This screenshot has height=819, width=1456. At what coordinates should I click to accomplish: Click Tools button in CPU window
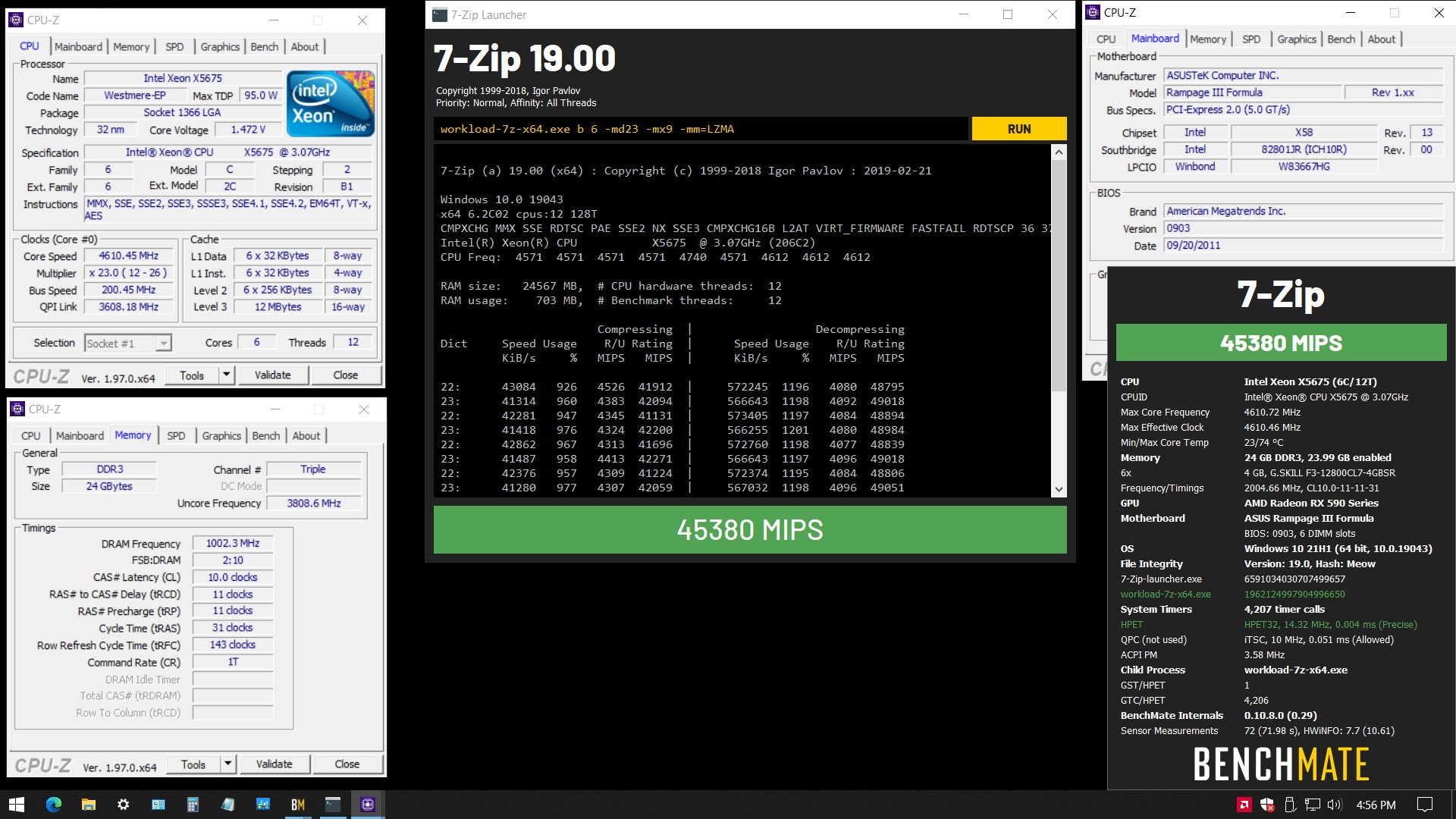[192, 375]
